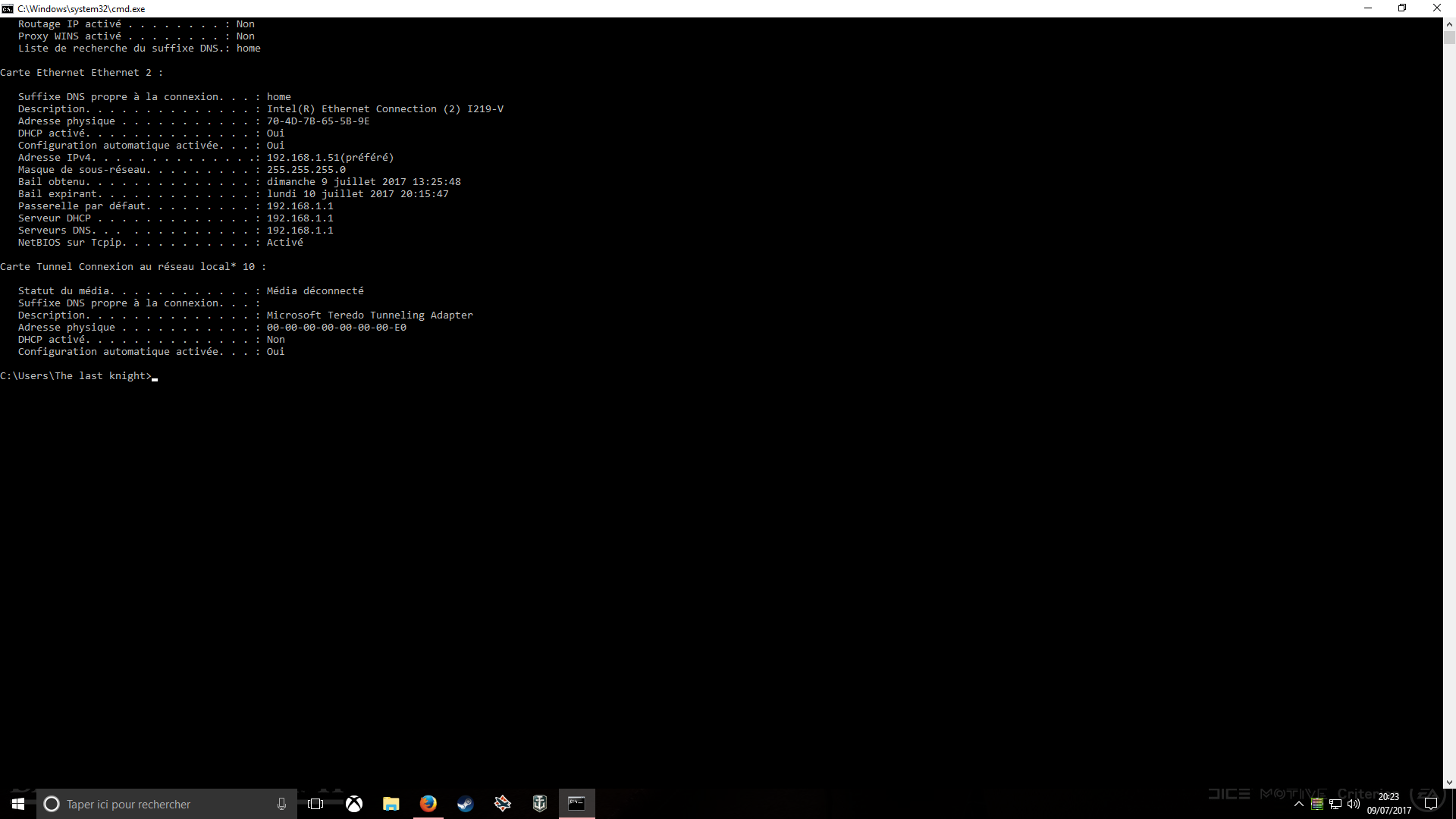Open the World of Warplanes taskbar icon
Viewport: 1456px width, 819px height.
pos(502,804)
